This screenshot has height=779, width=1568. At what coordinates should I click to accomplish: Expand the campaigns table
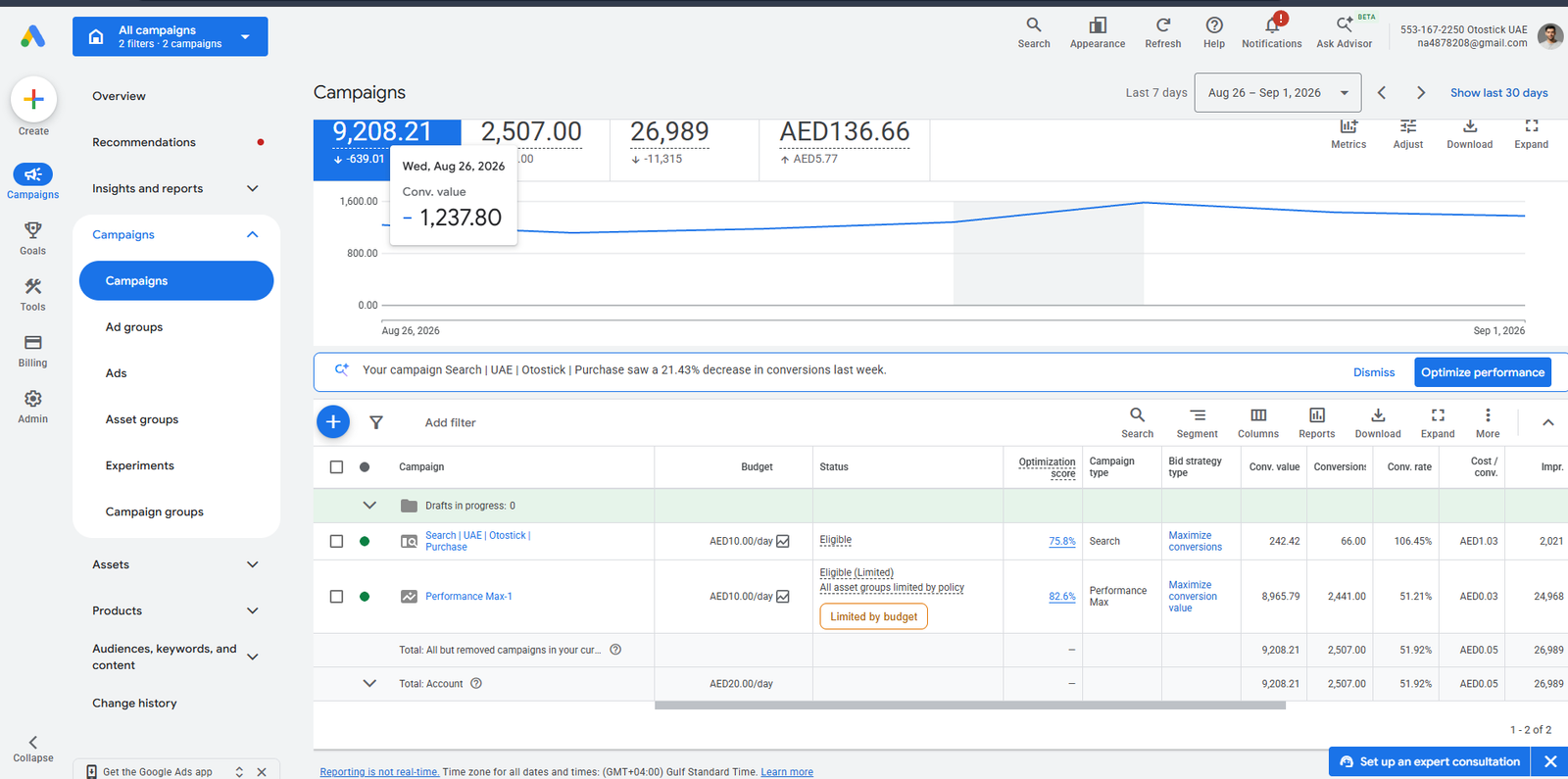click(x=1438, y=423)
